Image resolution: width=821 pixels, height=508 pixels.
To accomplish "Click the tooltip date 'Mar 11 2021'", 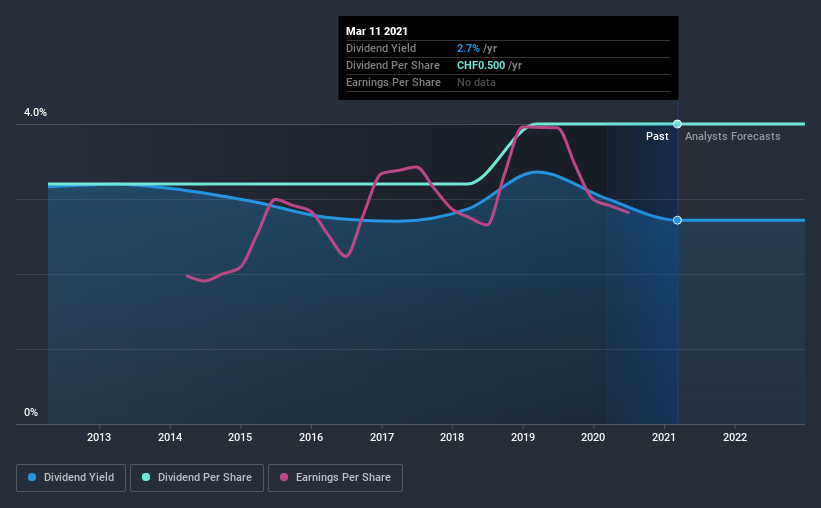I will pyautogui.click(x=376, y=31).
